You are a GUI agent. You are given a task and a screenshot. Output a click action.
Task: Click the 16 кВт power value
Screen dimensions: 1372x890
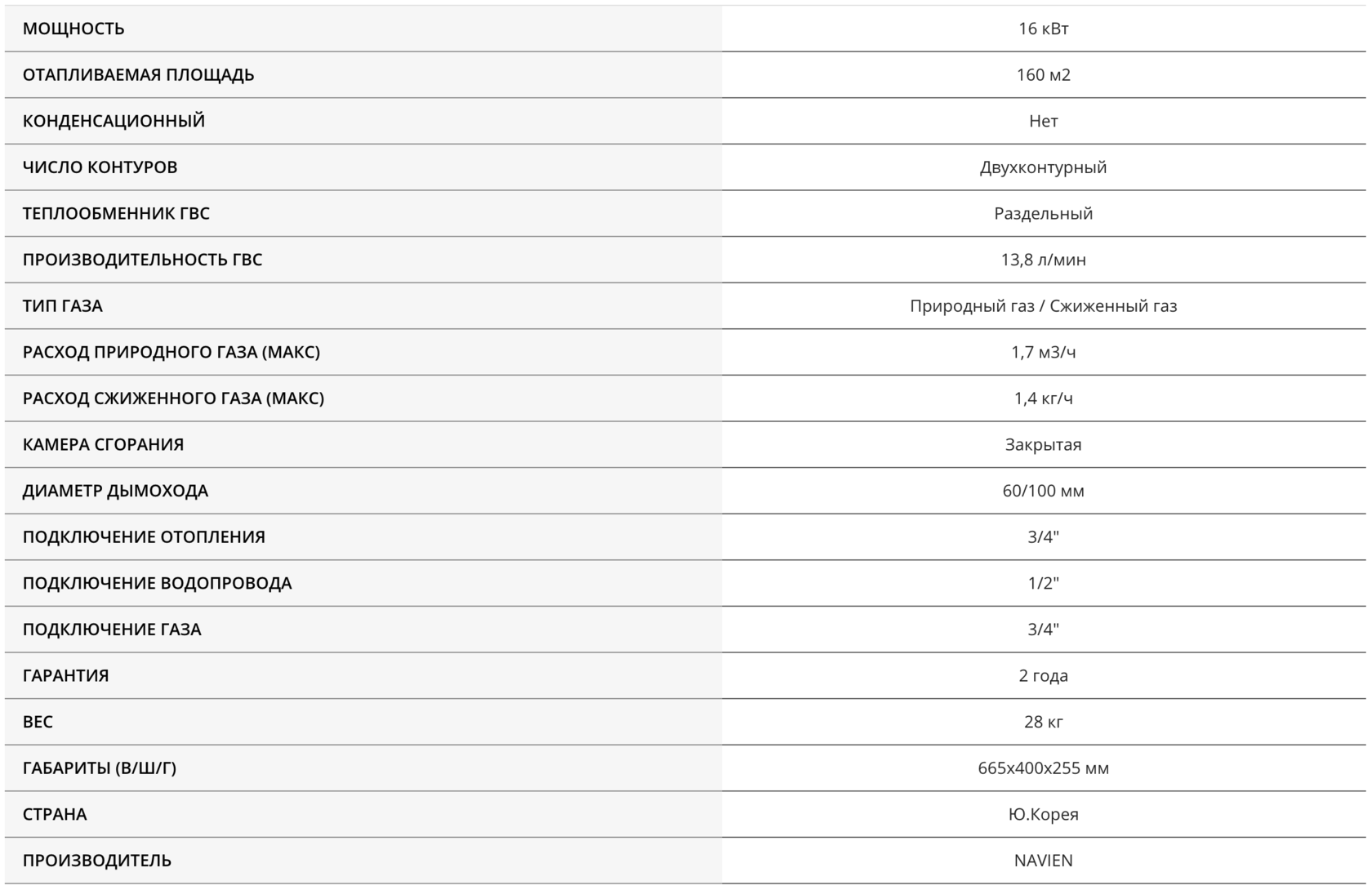1043,29
